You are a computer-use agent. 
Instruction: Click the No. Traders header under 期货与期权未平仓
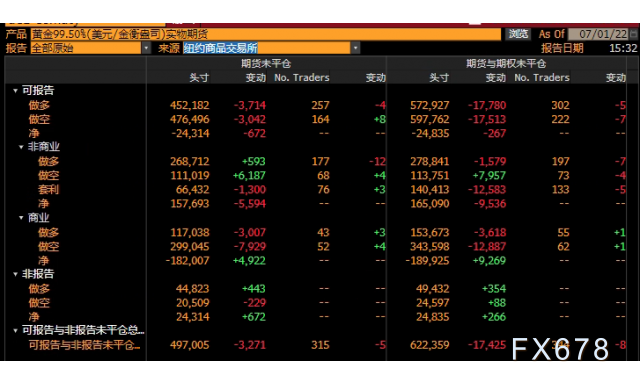[542, 78]
